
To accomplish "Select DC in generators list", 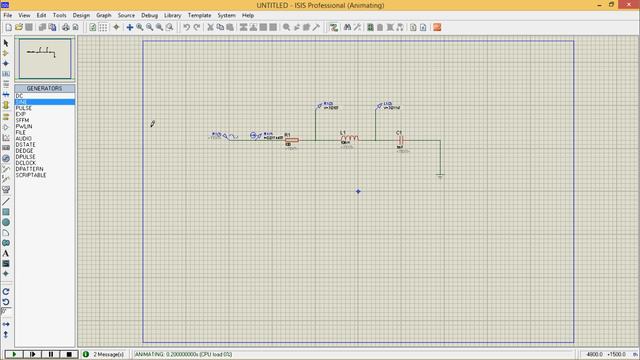I will (45, 96).
